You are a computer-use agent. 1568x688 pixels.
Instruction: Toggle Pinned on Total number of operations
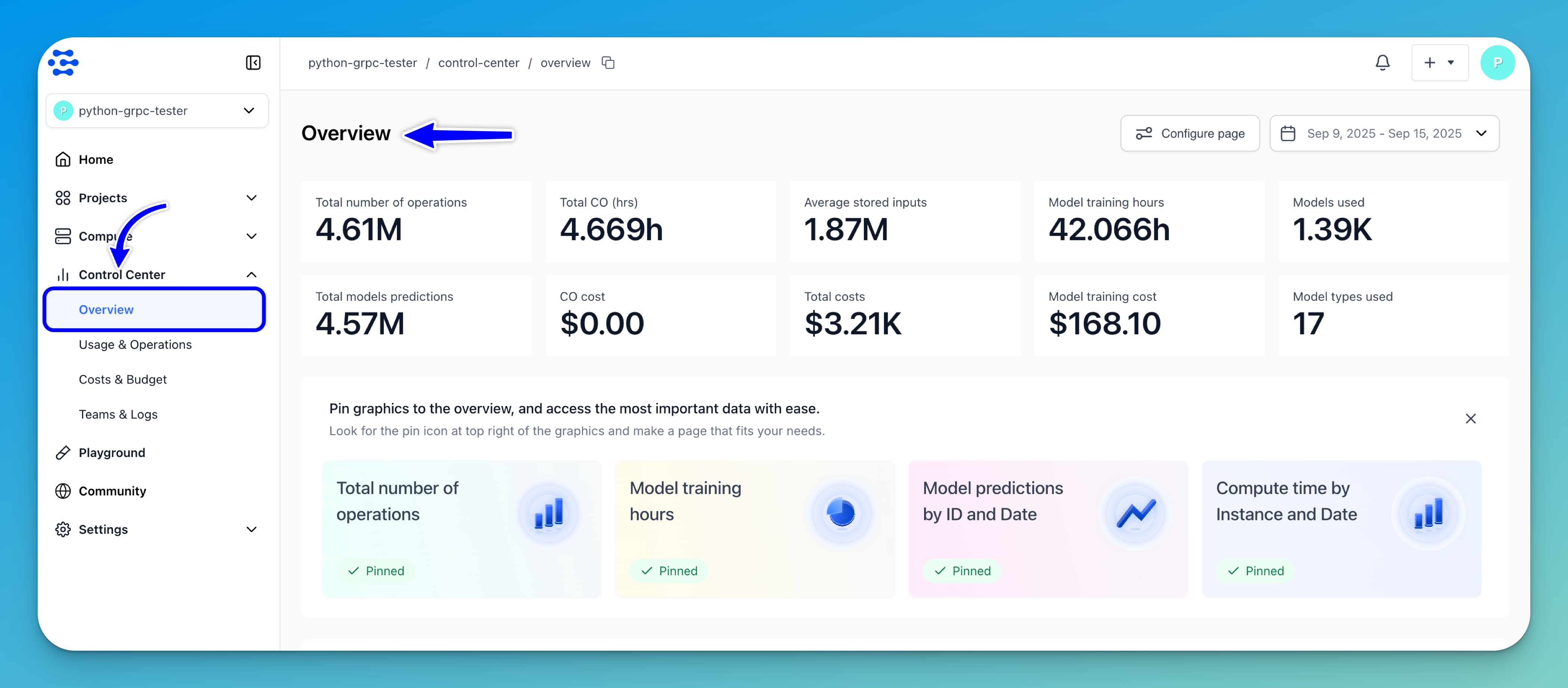click(376, 570)
